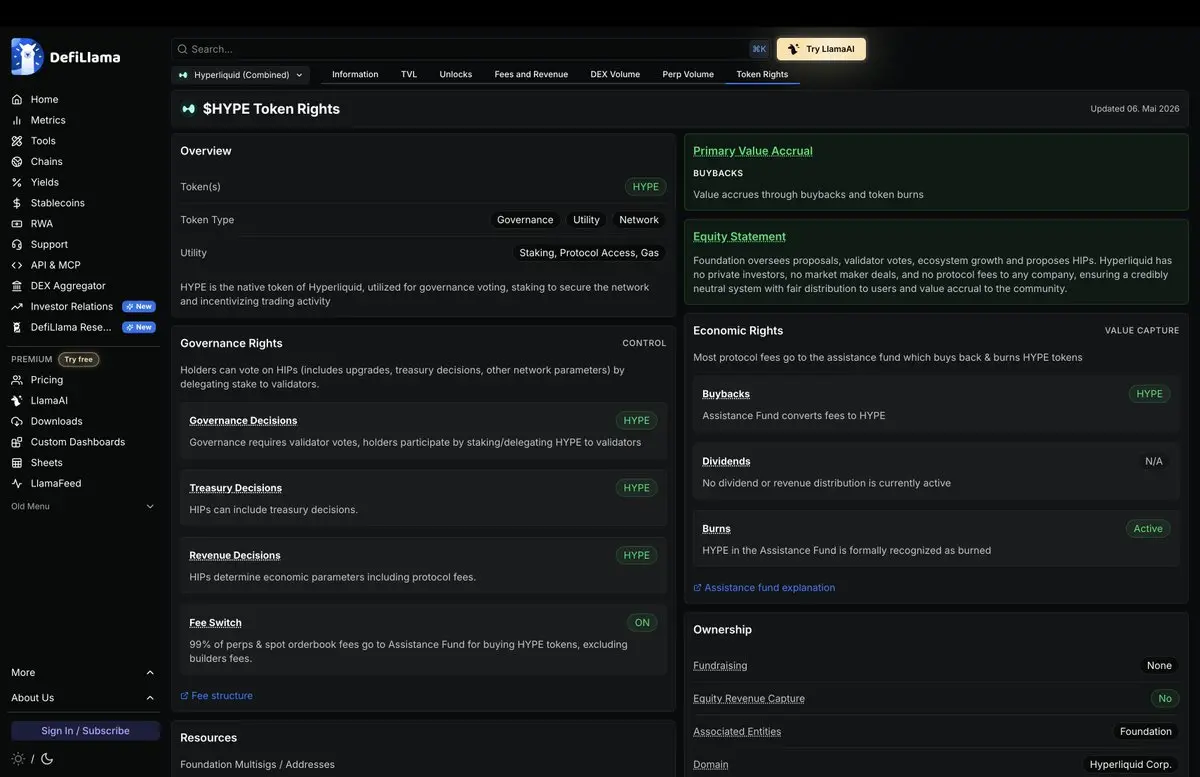Image resolution: width=1200 pixels, height=777 pixels.
Task: Click the Governance Decisions label
Action: tap(243, 421)
